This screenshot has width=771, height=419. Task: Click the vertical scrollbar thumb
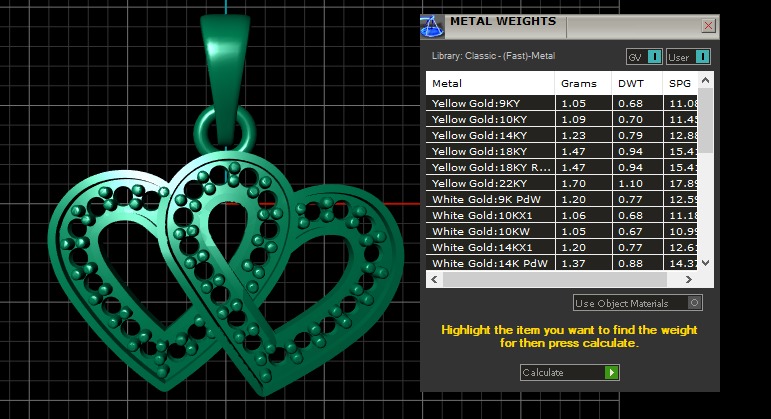point(706,120)
